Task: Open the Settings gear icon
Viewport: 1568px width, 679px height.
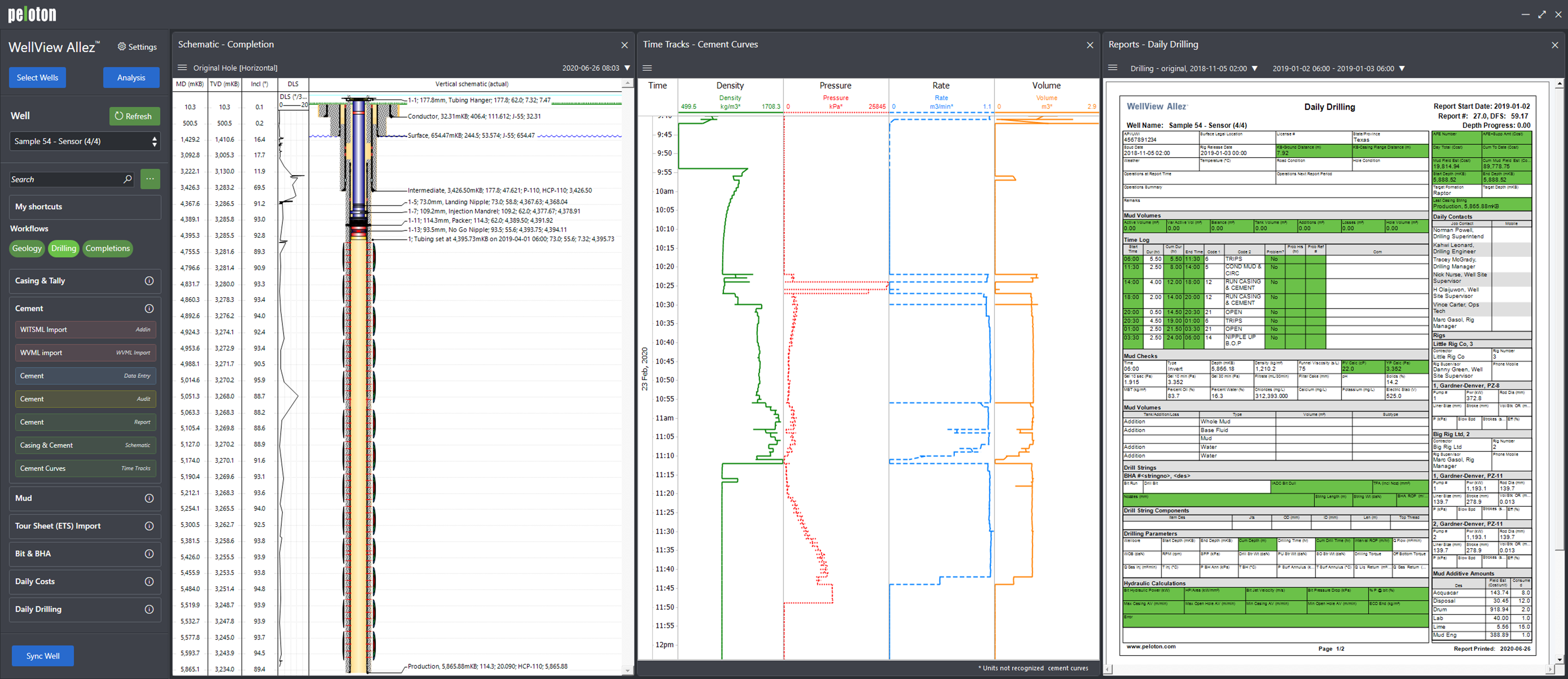Action: click(122, 47)
